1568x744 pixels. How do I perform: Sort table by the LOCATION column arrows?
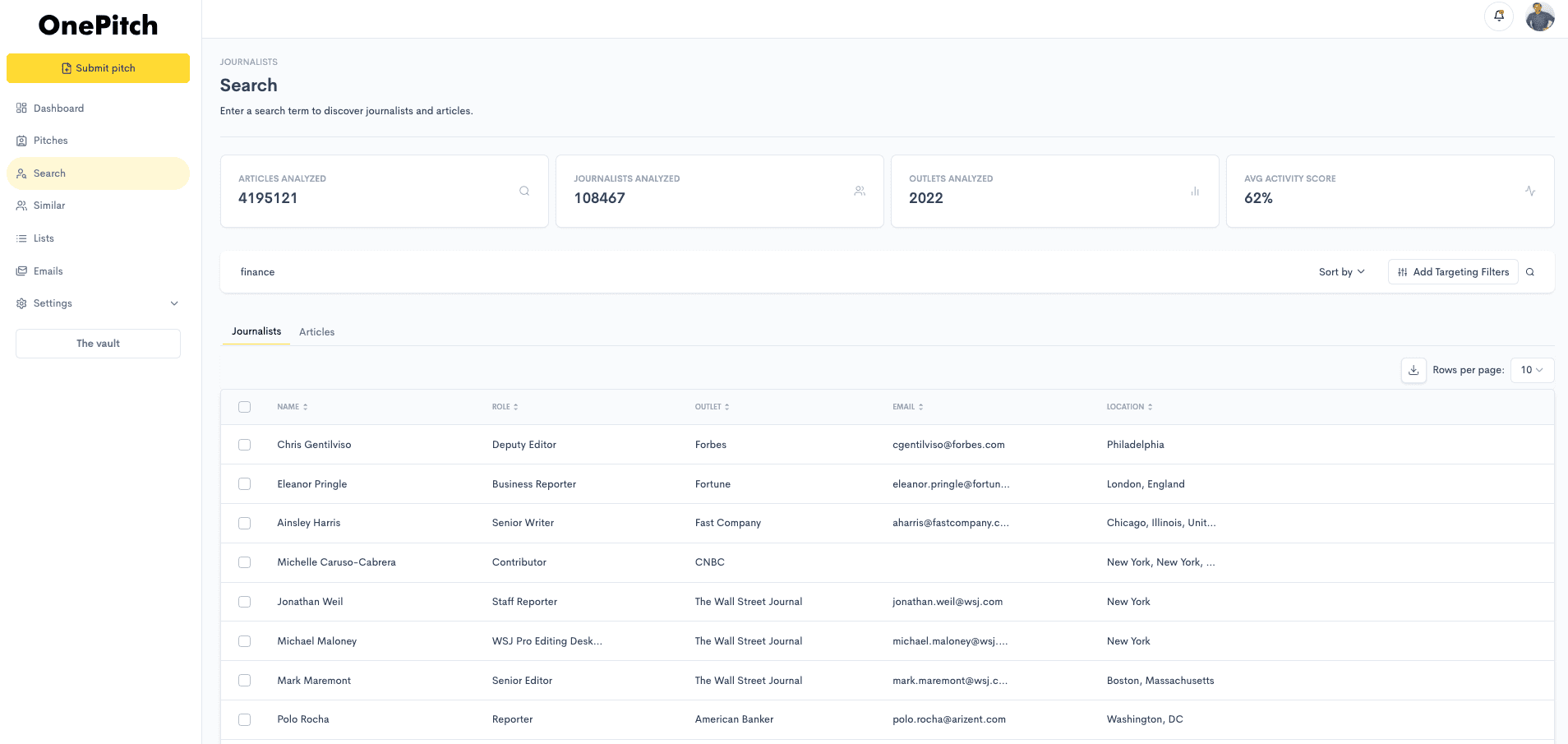click(x=1151, y=407)
